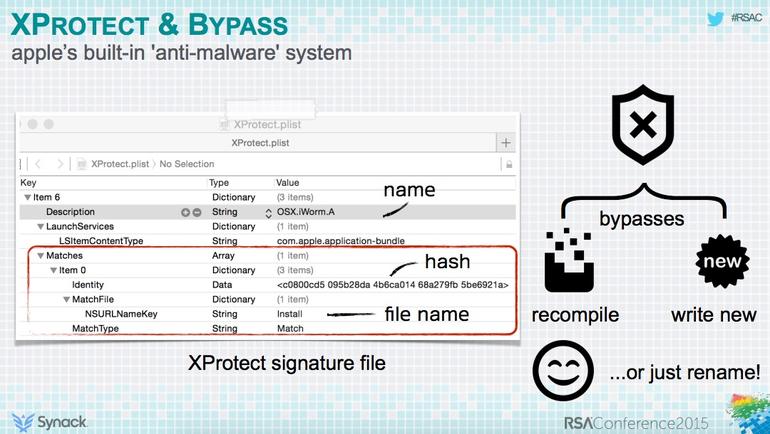
Task: Click the forward navigation arrow
Action: click(x=60, y=164)
